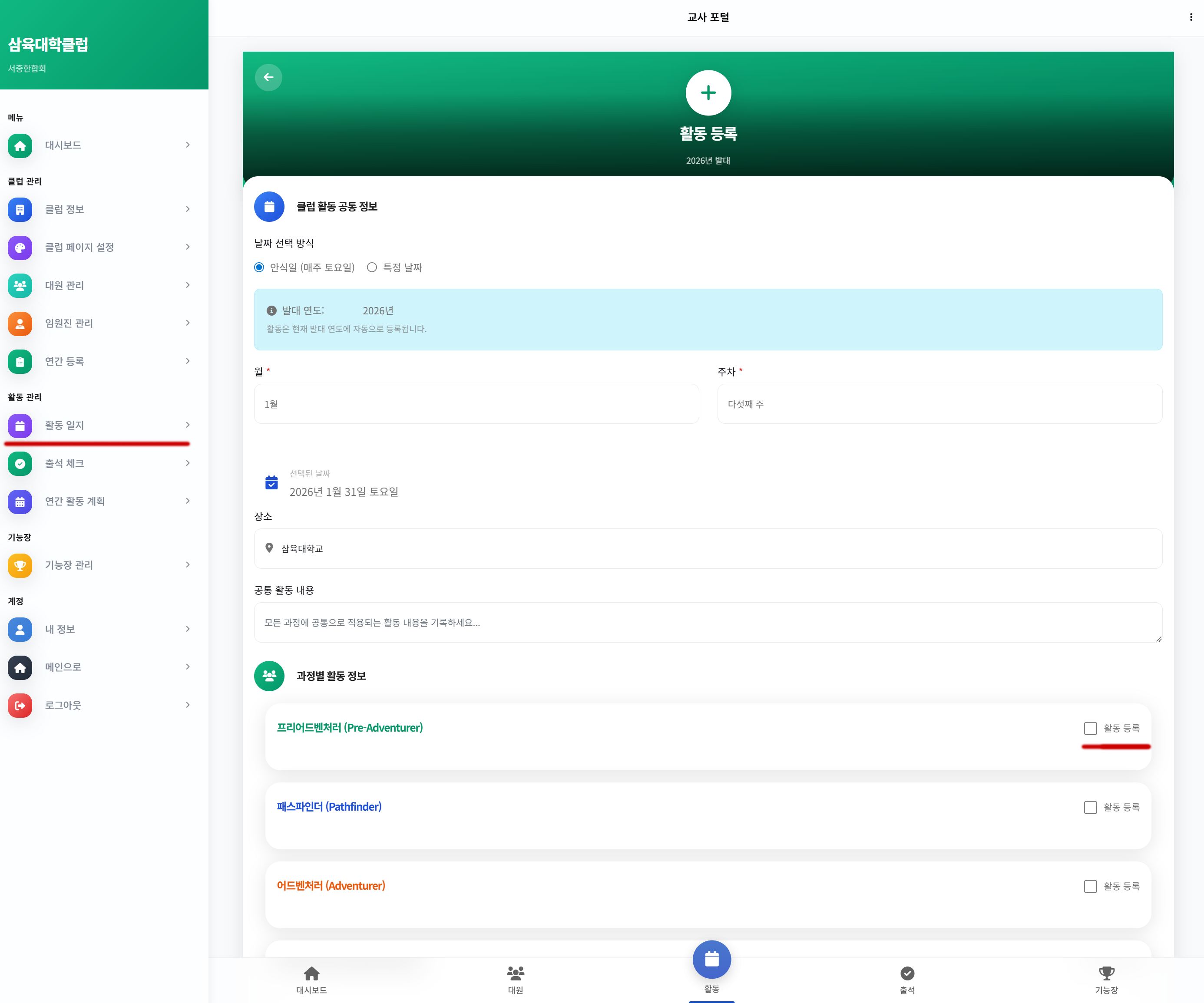
Task: Click the 장소 location input field
Action: coord(708,548)
